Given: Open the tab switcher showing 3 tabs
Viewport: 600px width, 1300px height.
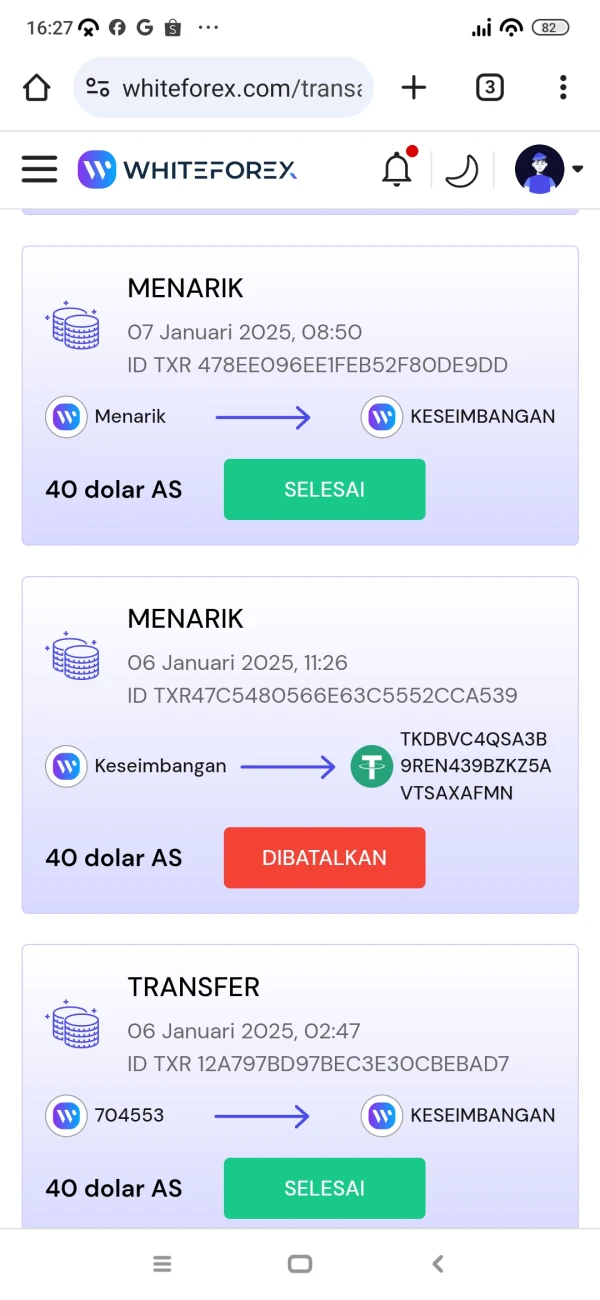Looking at the screenshot, I should tap(489, 88).
